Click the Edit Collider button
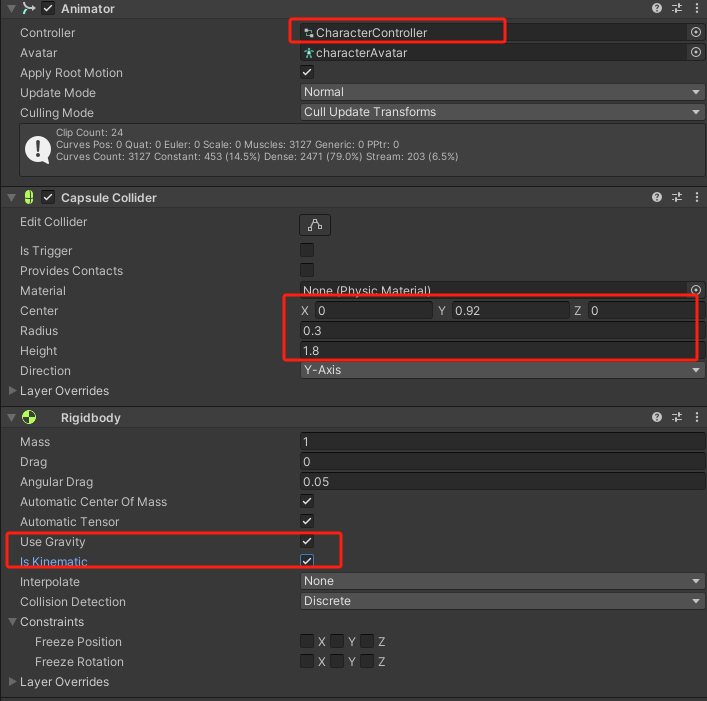The height and width of the screenshot is (701, 707). click(315, 225)
